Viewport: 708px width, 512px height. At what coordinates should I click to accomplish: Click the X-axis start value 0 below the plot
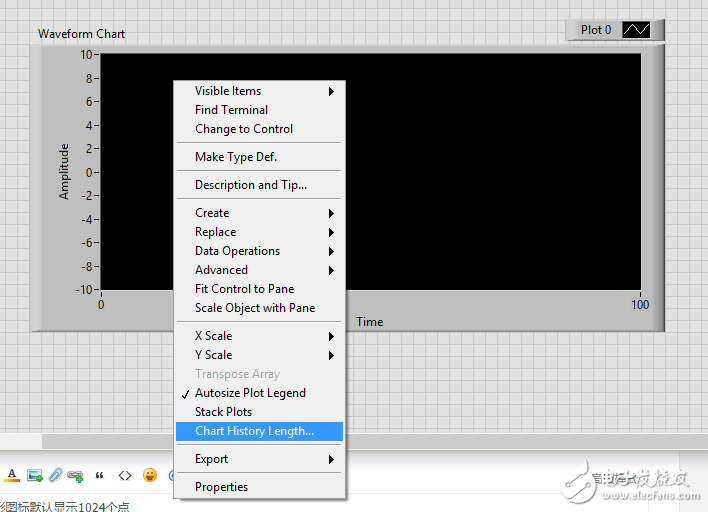click(x=101, y=305)
